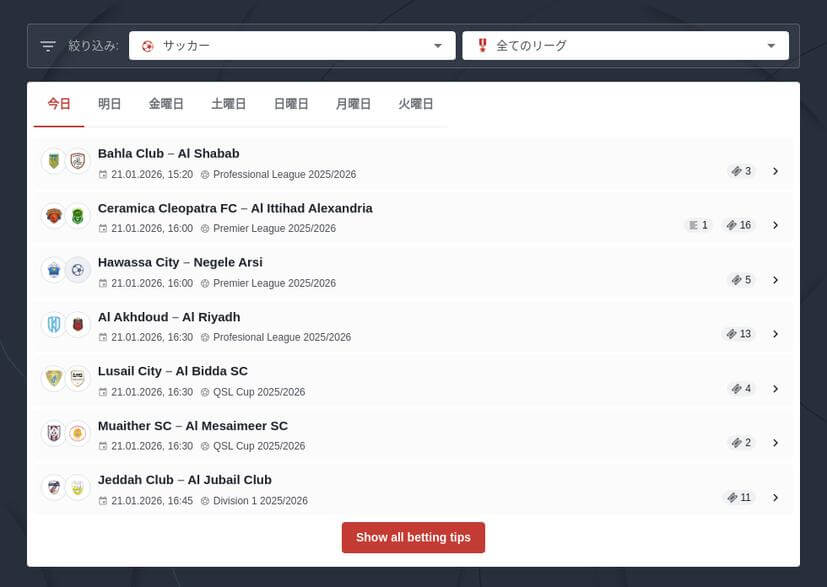Open the Al Akhdoud – Al Riyadh match link

pyautogui.click(x=169, y=317)
